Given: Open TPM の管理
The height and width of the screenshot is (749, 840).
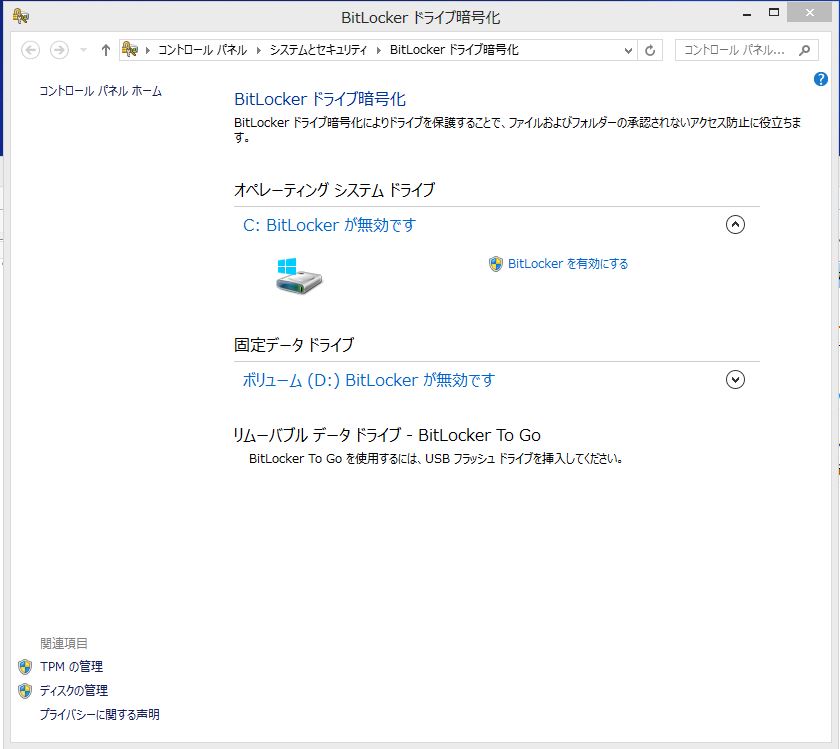Looking at the screenshot, I should tap(71, 666).
